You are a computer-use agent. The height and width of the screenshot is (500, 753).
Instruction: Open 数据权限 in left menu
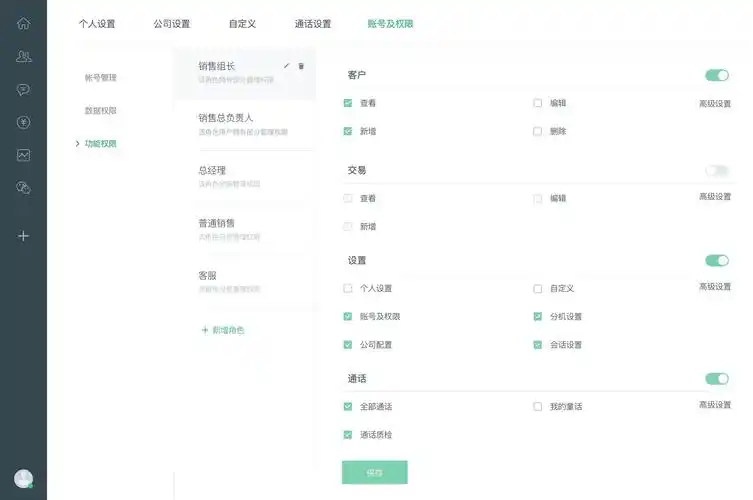pos(100,110)
